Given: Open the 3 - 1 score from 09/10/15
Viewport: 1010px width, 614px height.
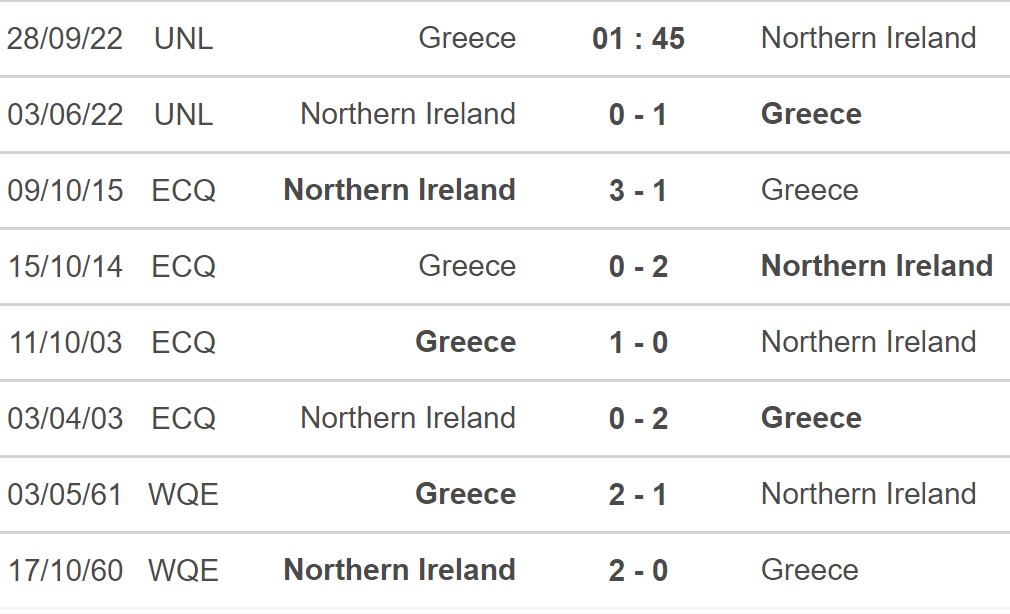Looking at the screenshot, I should coord(638,190).
